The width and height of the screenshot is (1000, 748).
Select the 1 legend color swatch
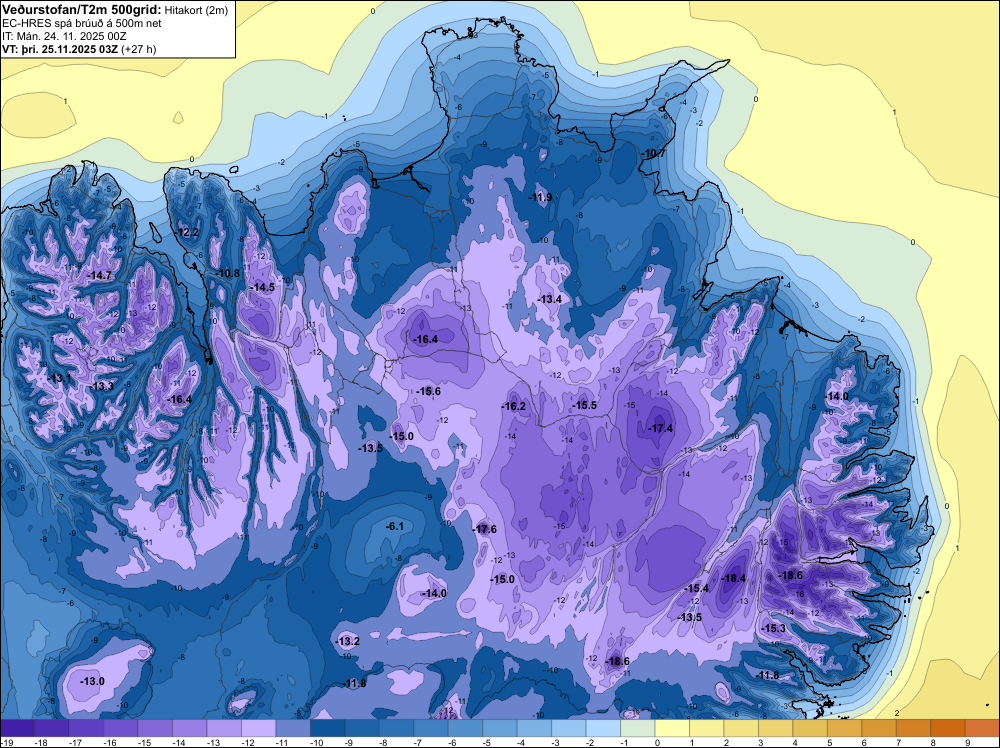[x=706, y=728]
